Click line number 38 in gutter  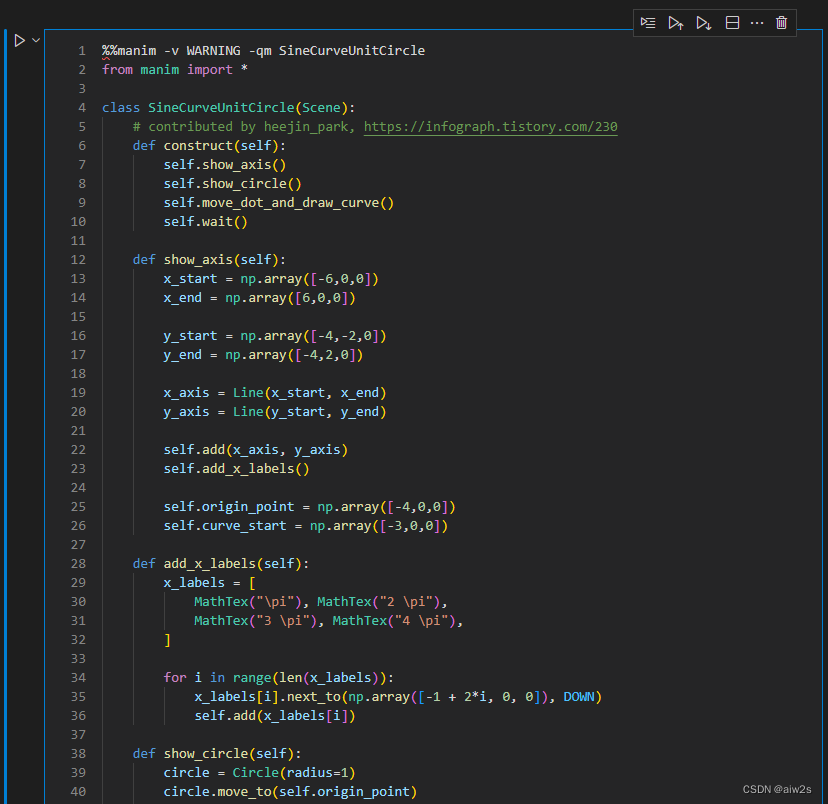click(78, 754)
